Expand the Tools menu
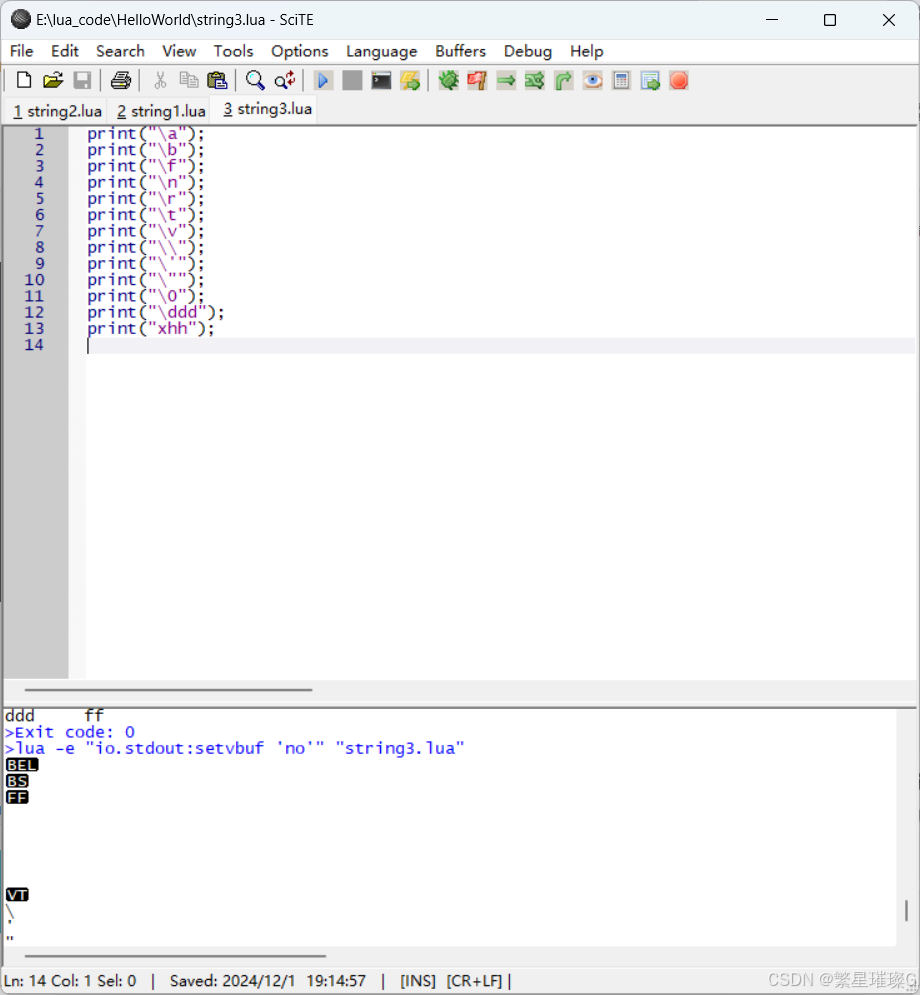The image size is (920, 995). click(233, 51)
